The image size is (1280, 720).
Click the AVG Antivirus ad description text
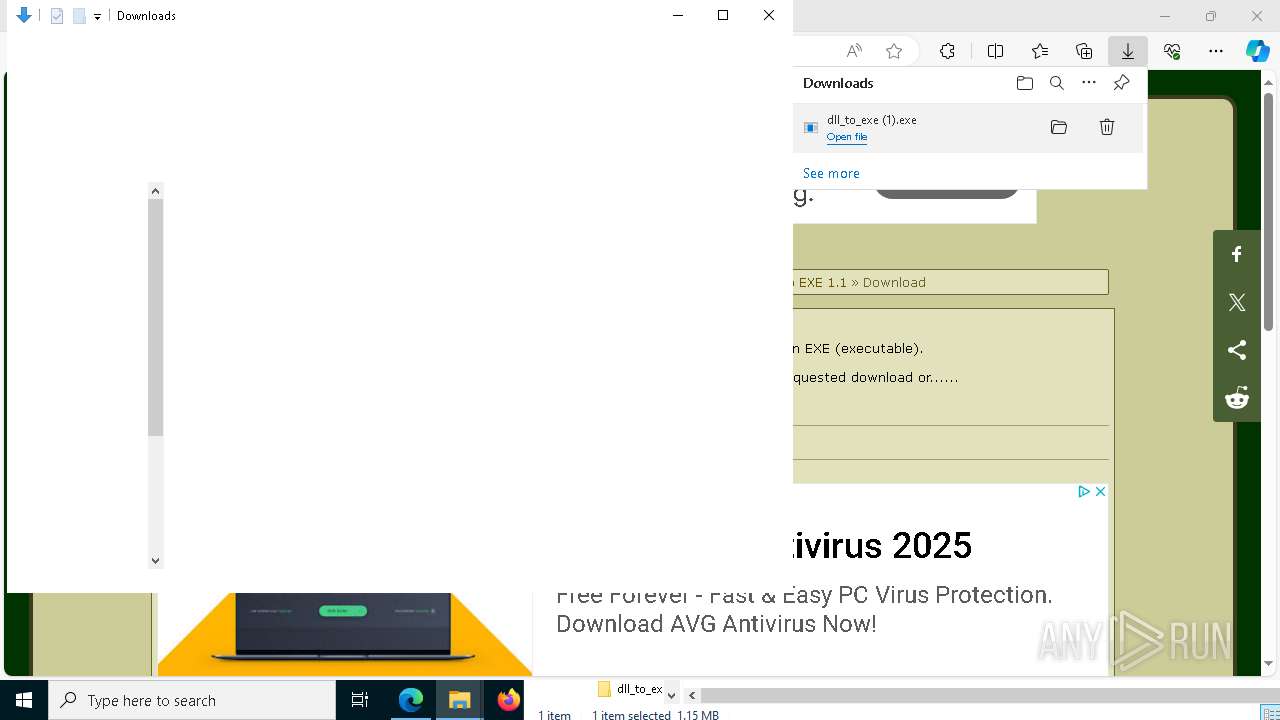click(804, 609)
